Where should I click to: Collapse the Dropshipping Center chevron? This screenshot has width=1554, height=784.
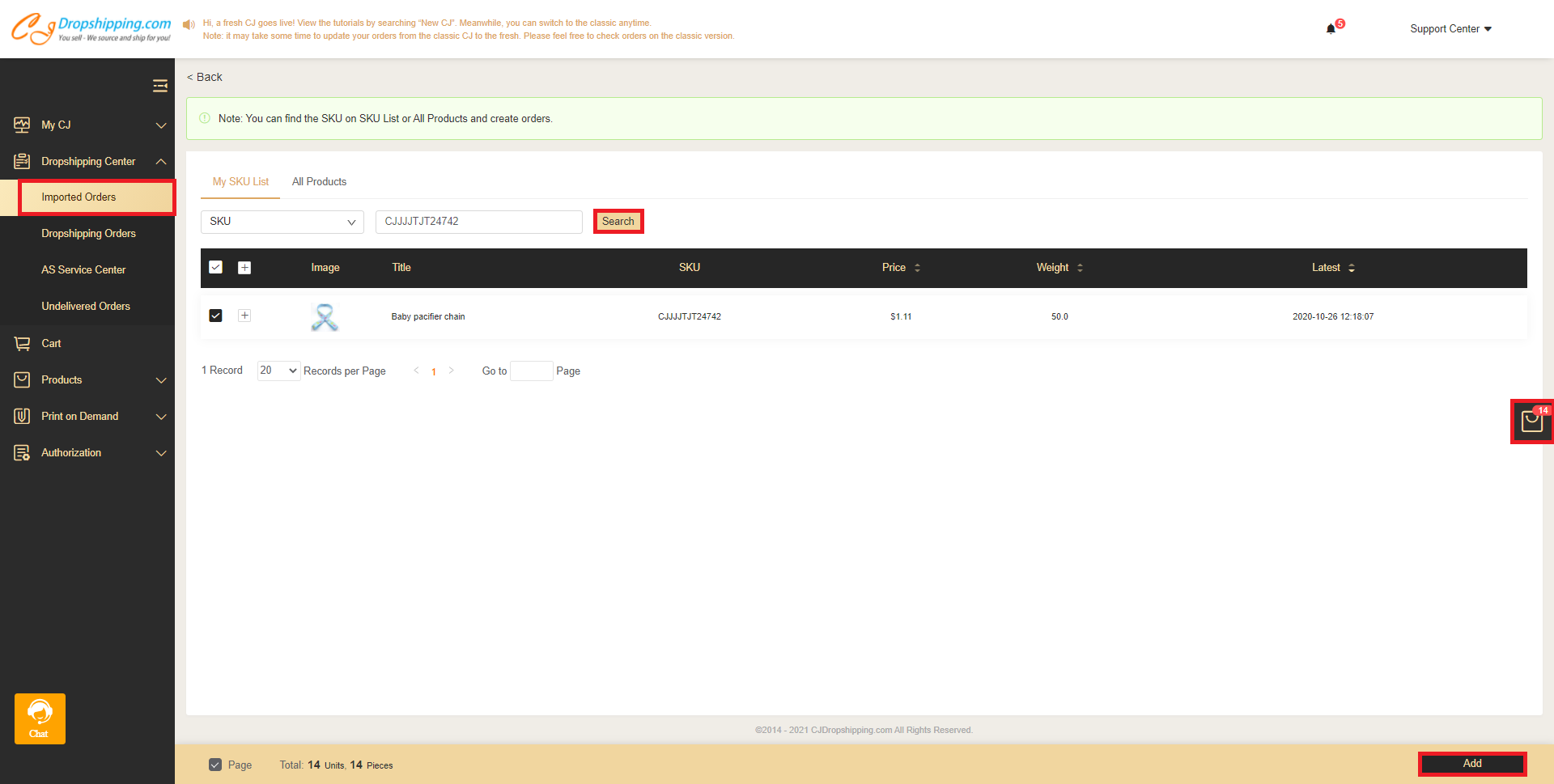coord(161,162)
